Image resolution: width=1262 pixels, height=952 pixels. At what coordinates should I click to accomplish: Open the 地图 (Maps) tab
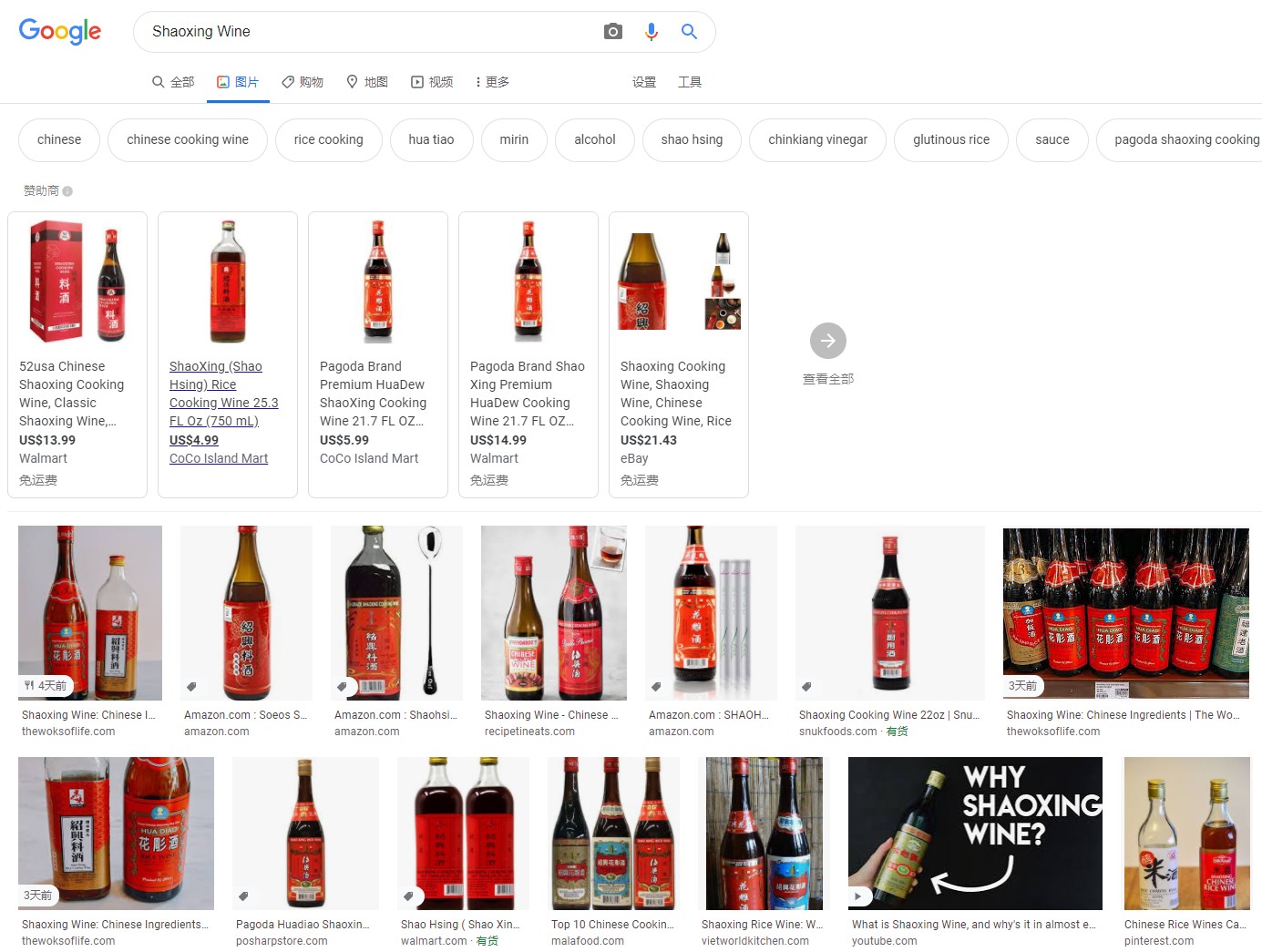coord(367,82)
